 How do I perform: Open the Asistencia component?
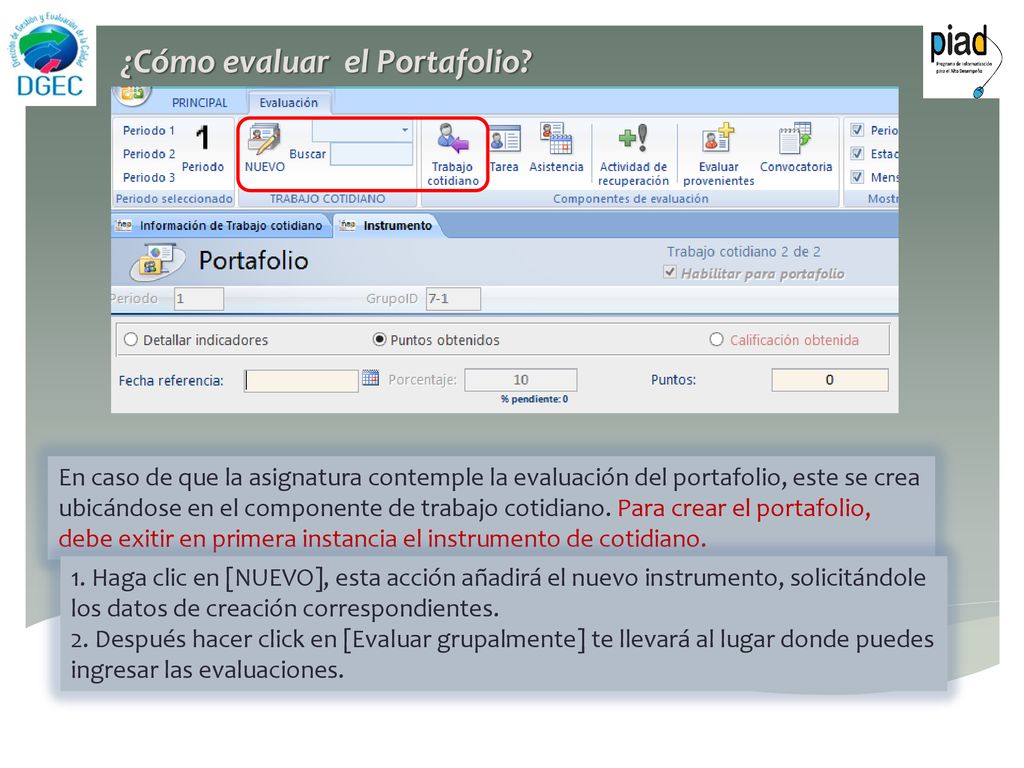(x=556, y=148)
